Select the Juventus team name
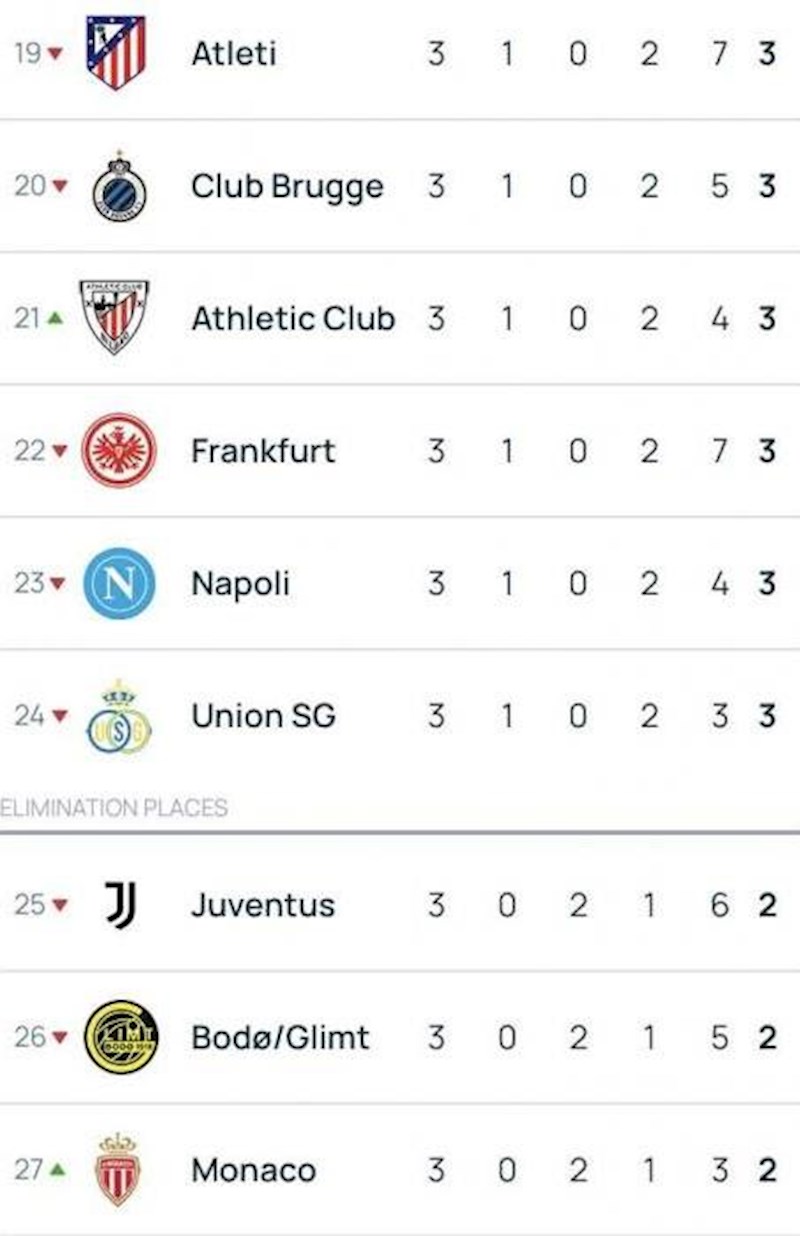Image resolution: width=800 pixels, height=1236 pixels. coord(262,905)
